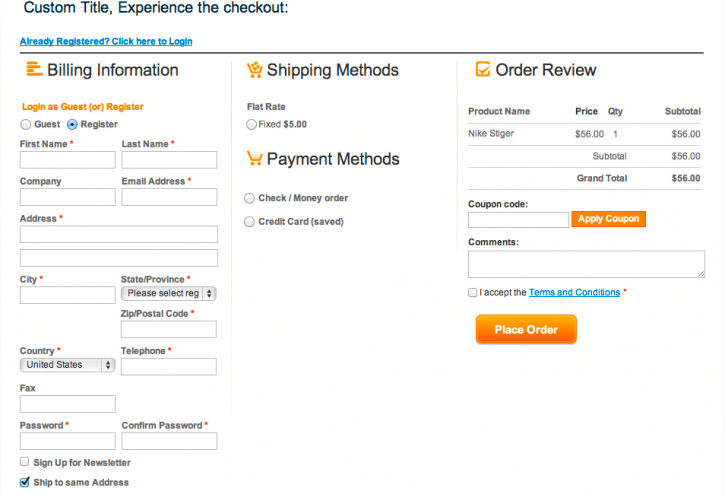Select the Guest radio option

point(26,125)
